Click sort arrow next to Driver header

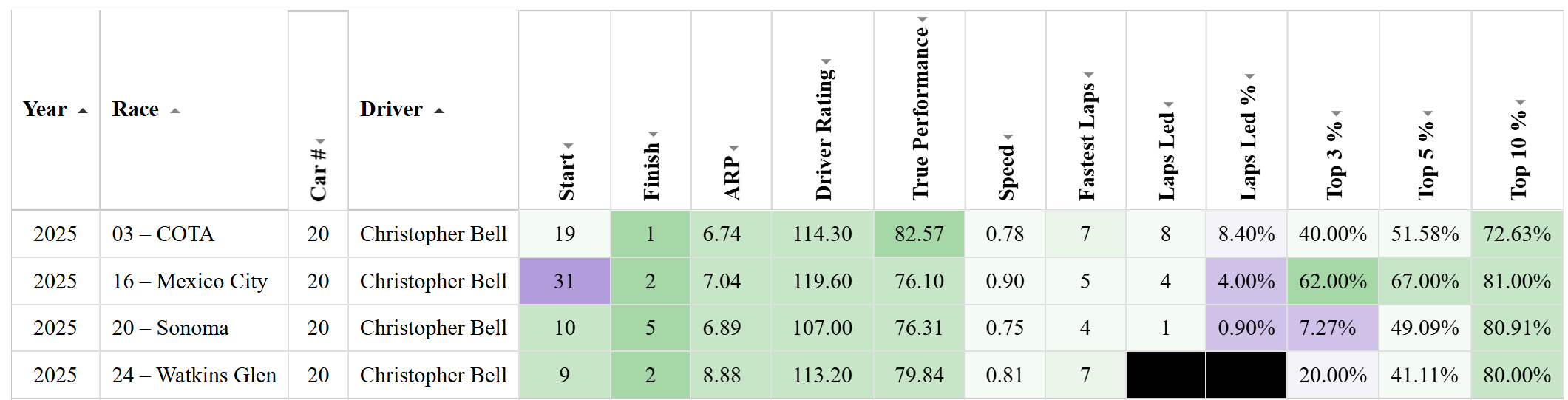(439, 111)
